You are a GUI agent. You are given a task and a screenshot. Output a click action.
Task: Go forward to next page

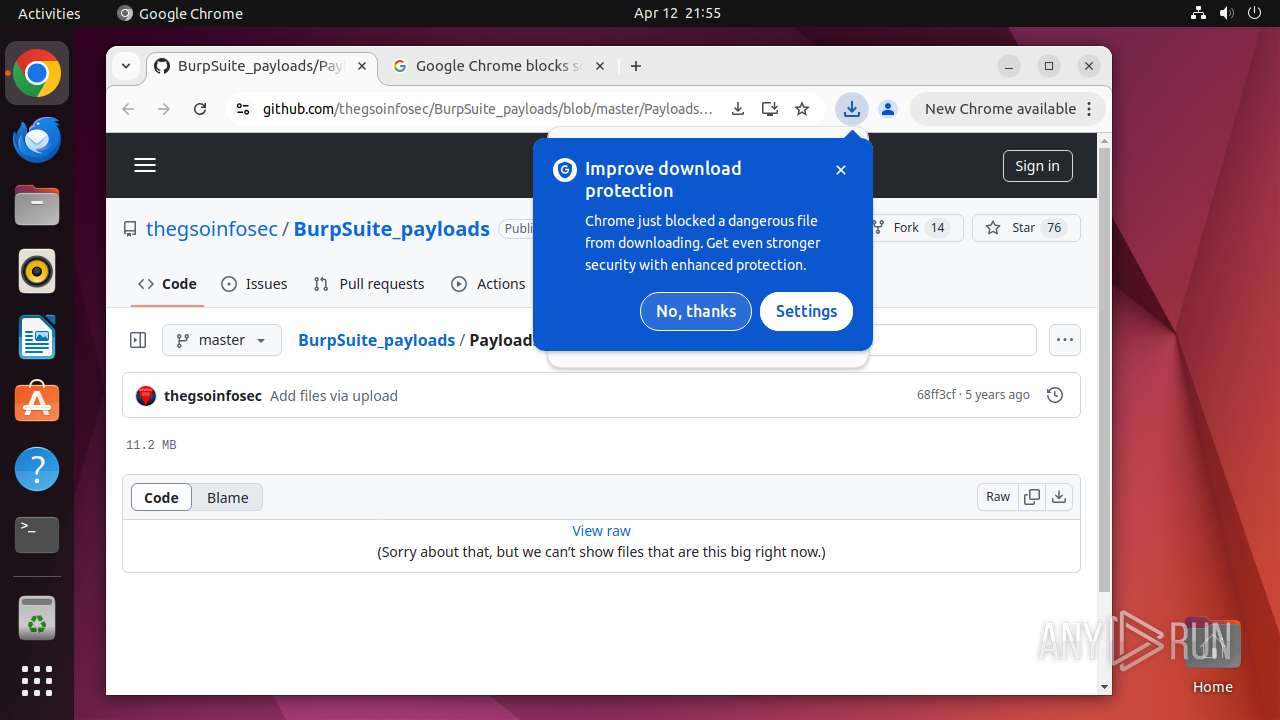click(x=164, y=109)
